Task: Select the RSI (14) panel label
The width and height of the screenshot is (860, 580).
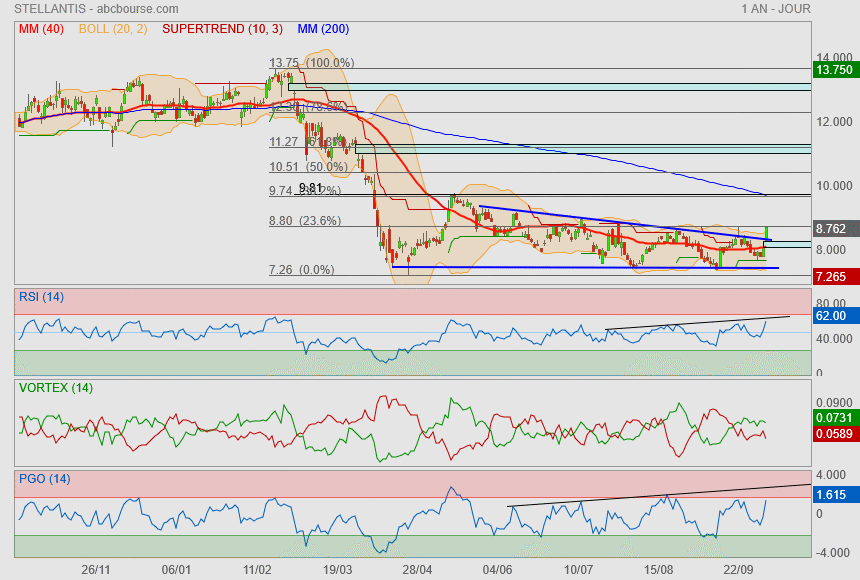Action: [x=41, y=296]
